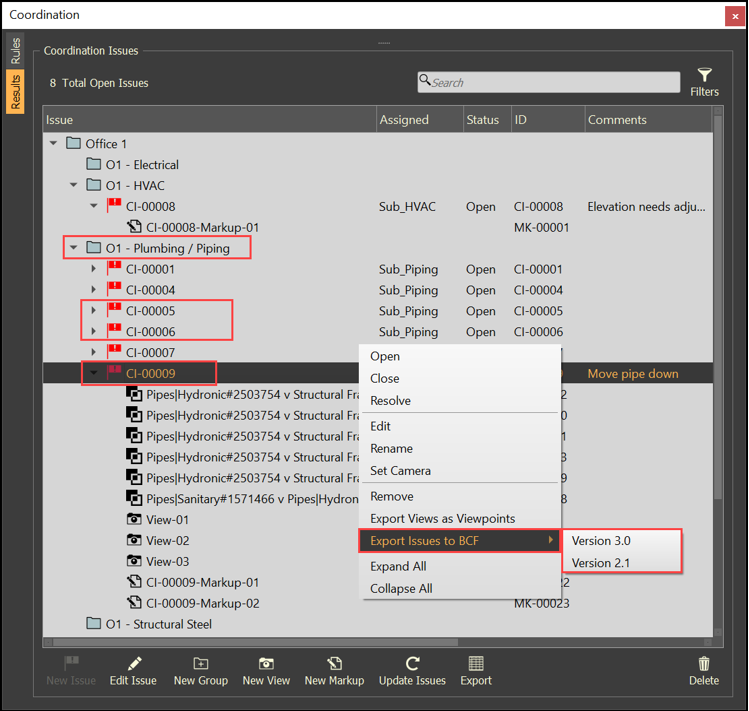Choose Remove in the context menu
Image resolution: width=749 pixels, height=711 pixels.
(x=460, y=496)
